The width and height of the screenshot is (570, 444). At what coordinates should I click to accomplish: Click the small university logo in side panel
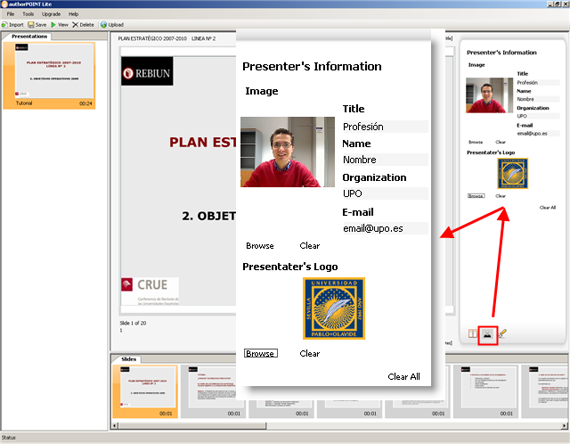513,173
